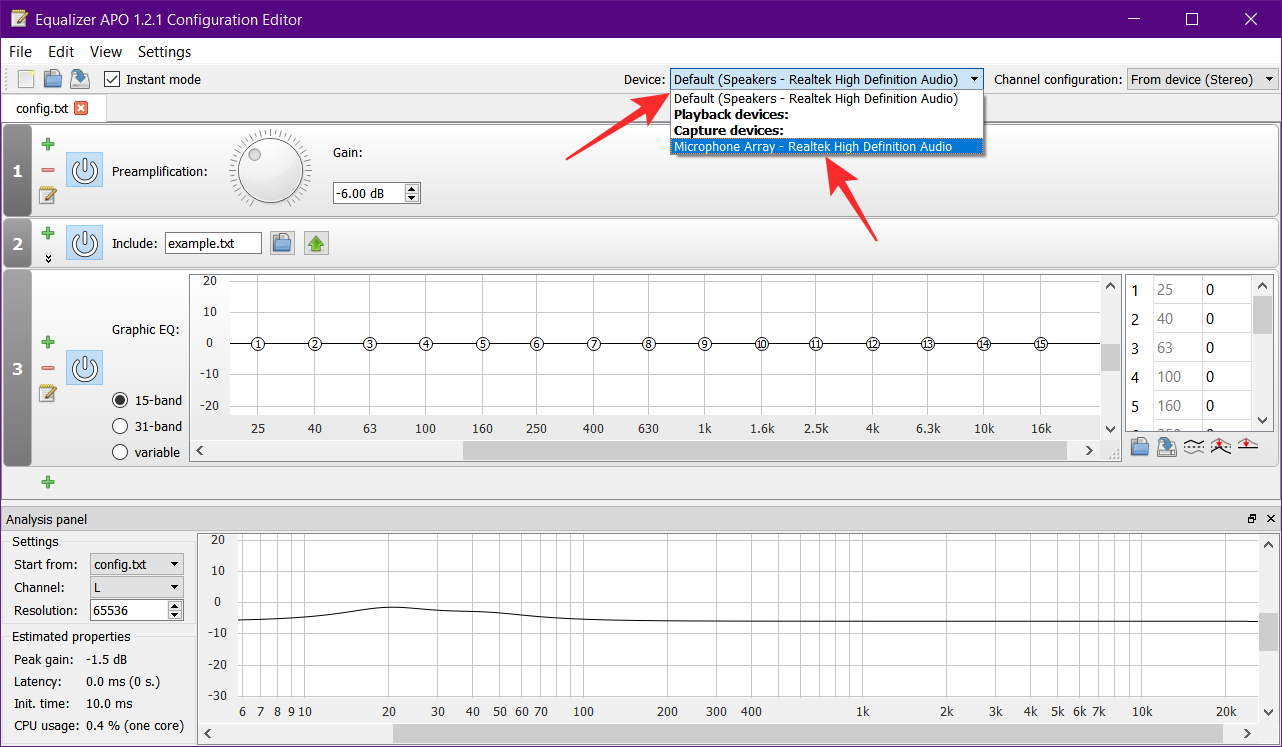1282x747 pixels.
Task: Click invert response icon below EQ table
Action: (1193, 447)
